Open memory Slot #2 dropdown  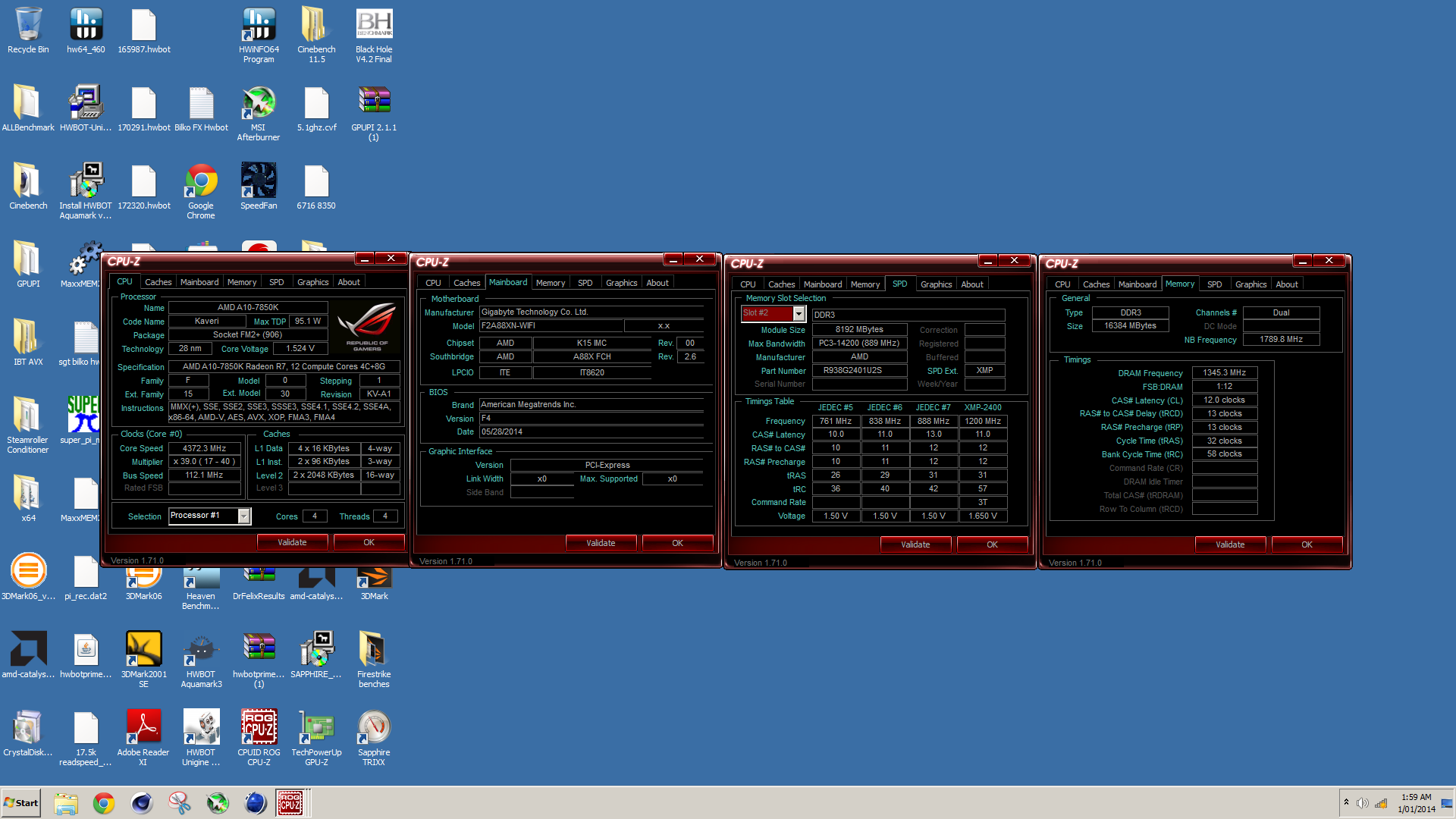click(799, 313)
